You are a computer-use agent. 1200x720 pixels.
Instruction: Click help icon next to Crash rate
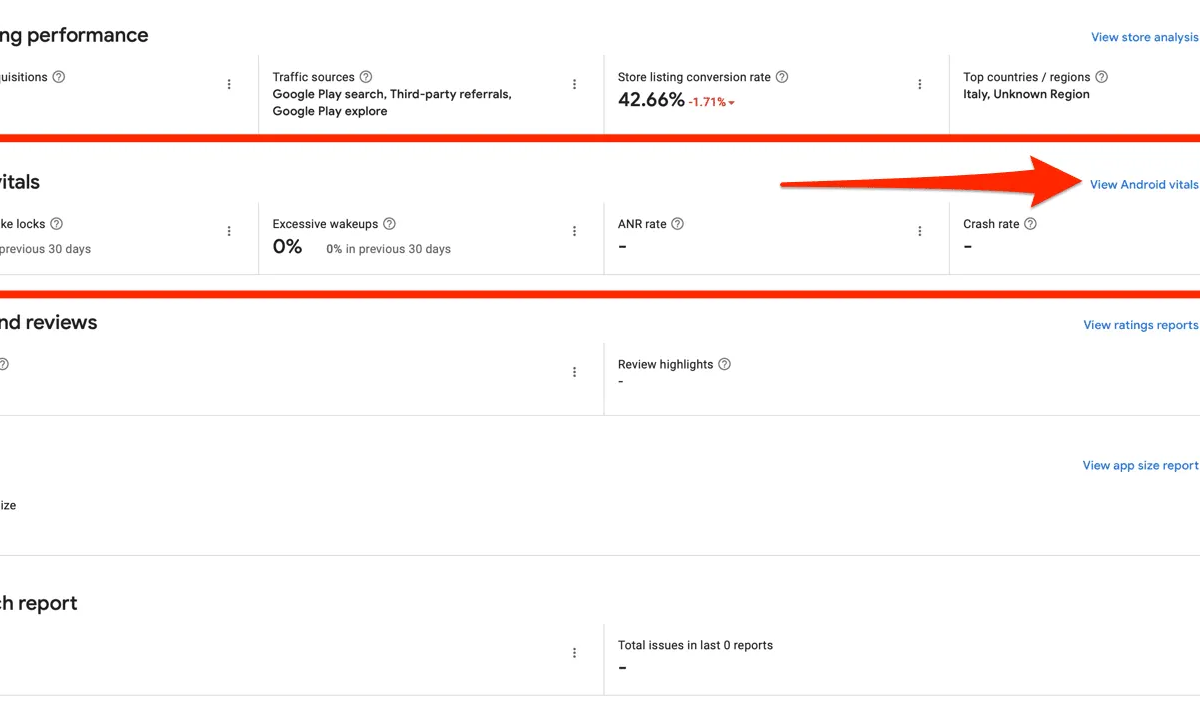pos(1030,224)
